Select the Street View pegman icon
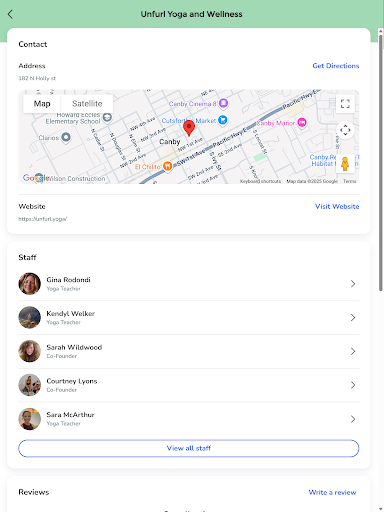 (x=345, y=164)
